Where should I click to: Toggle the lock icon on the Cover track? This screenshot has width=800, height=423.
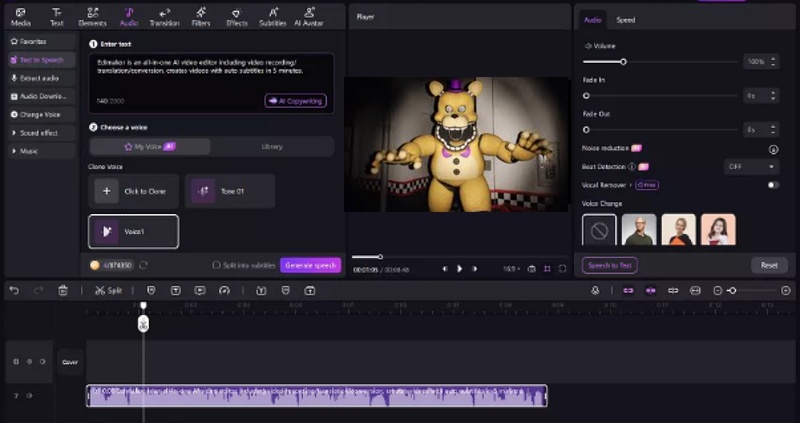click(16, 362)
